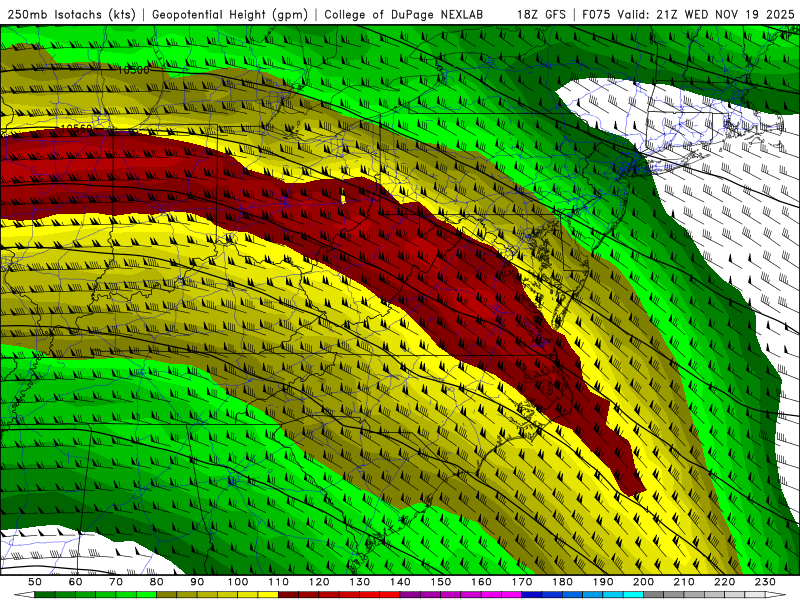Click the 10560 height contour label

click(77, 129)
